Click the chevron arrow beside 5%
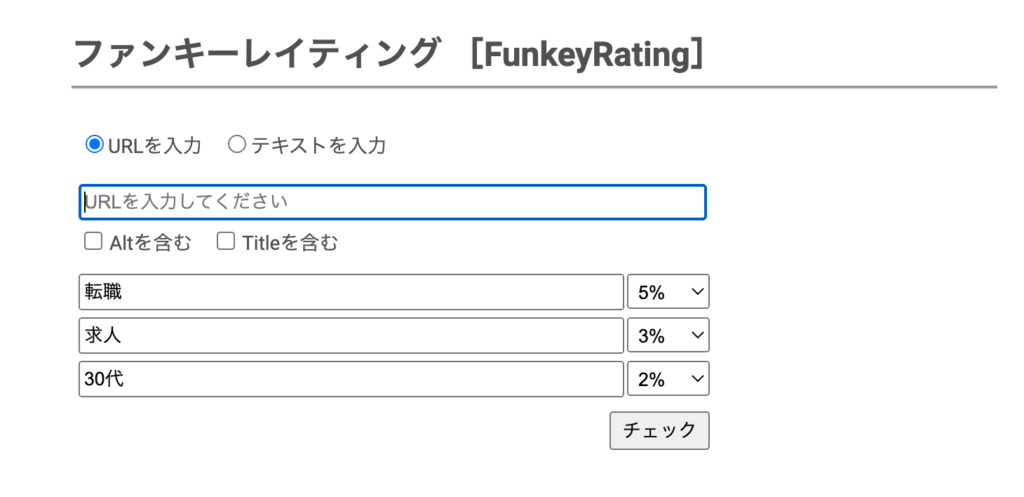This screenshot has width=1024, height=497. point(698,292)
